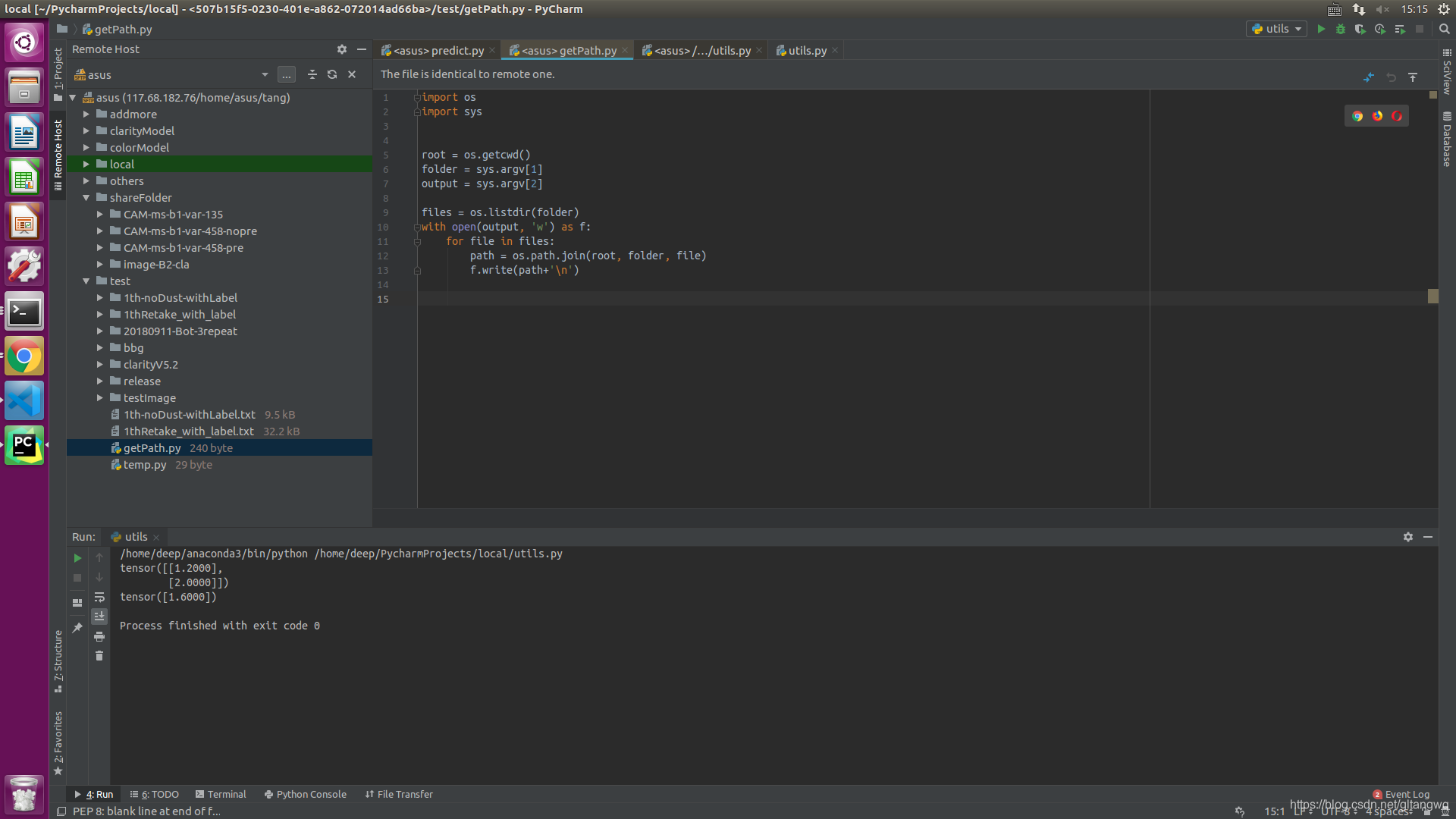This screenshot has height=819, width=1456.
Task: Toggle the 2: Favorites side tab
Action: (x=58, y=743)
